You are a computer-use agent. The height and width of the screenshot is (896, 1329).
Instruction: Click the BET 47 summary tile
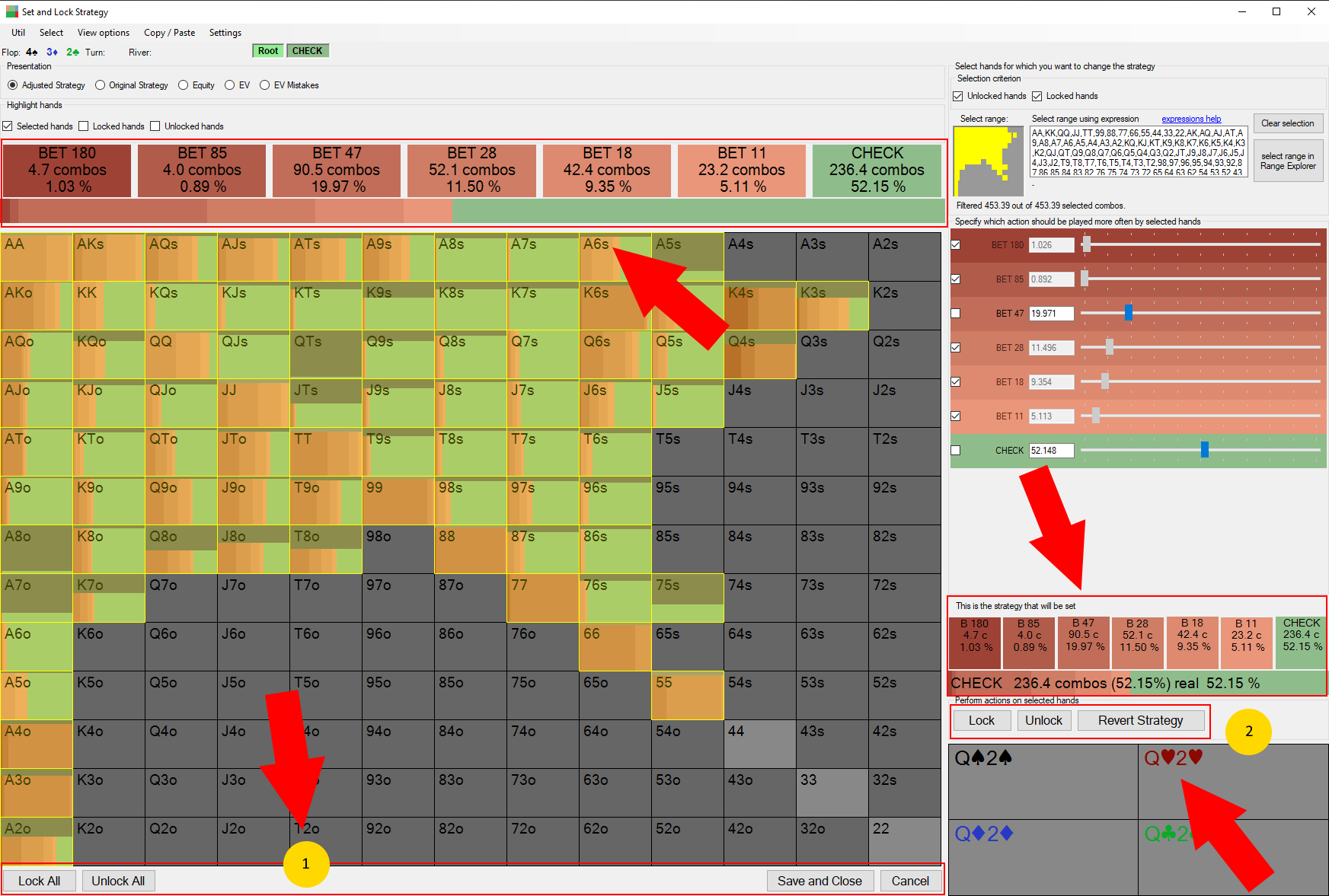(337, 171)
